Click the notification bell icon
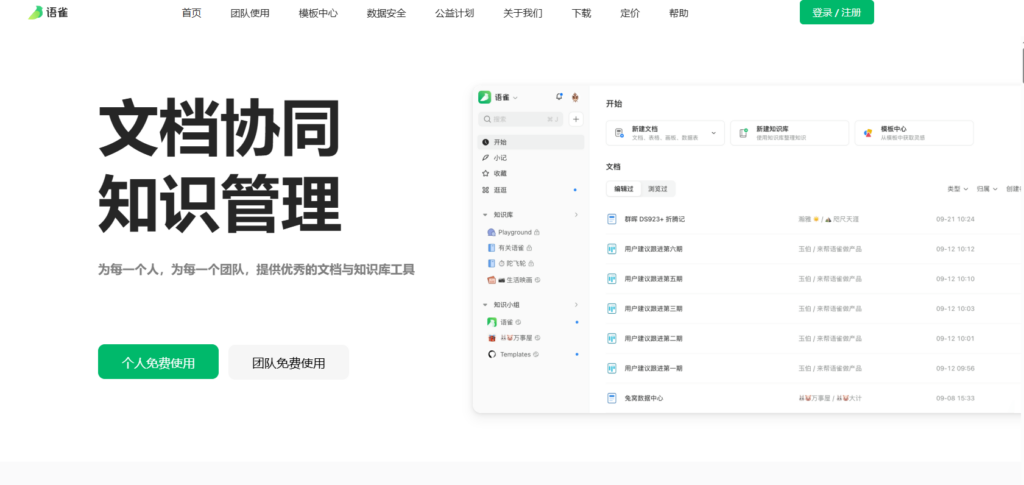Image resolution: width=1024 pixels, height=485 pixels. pyautogui.click(x=559, y=97)
